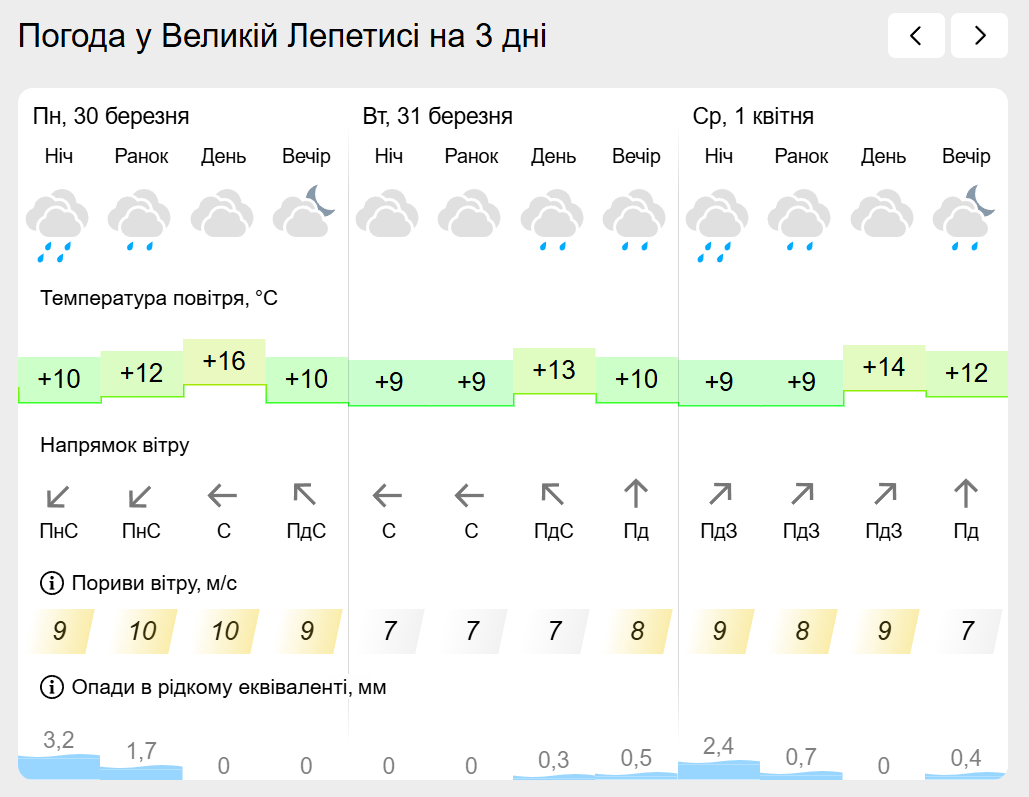Click the next days right arrow button
This screenshot has width=1029, height=797.
click(x=979, y=36)
